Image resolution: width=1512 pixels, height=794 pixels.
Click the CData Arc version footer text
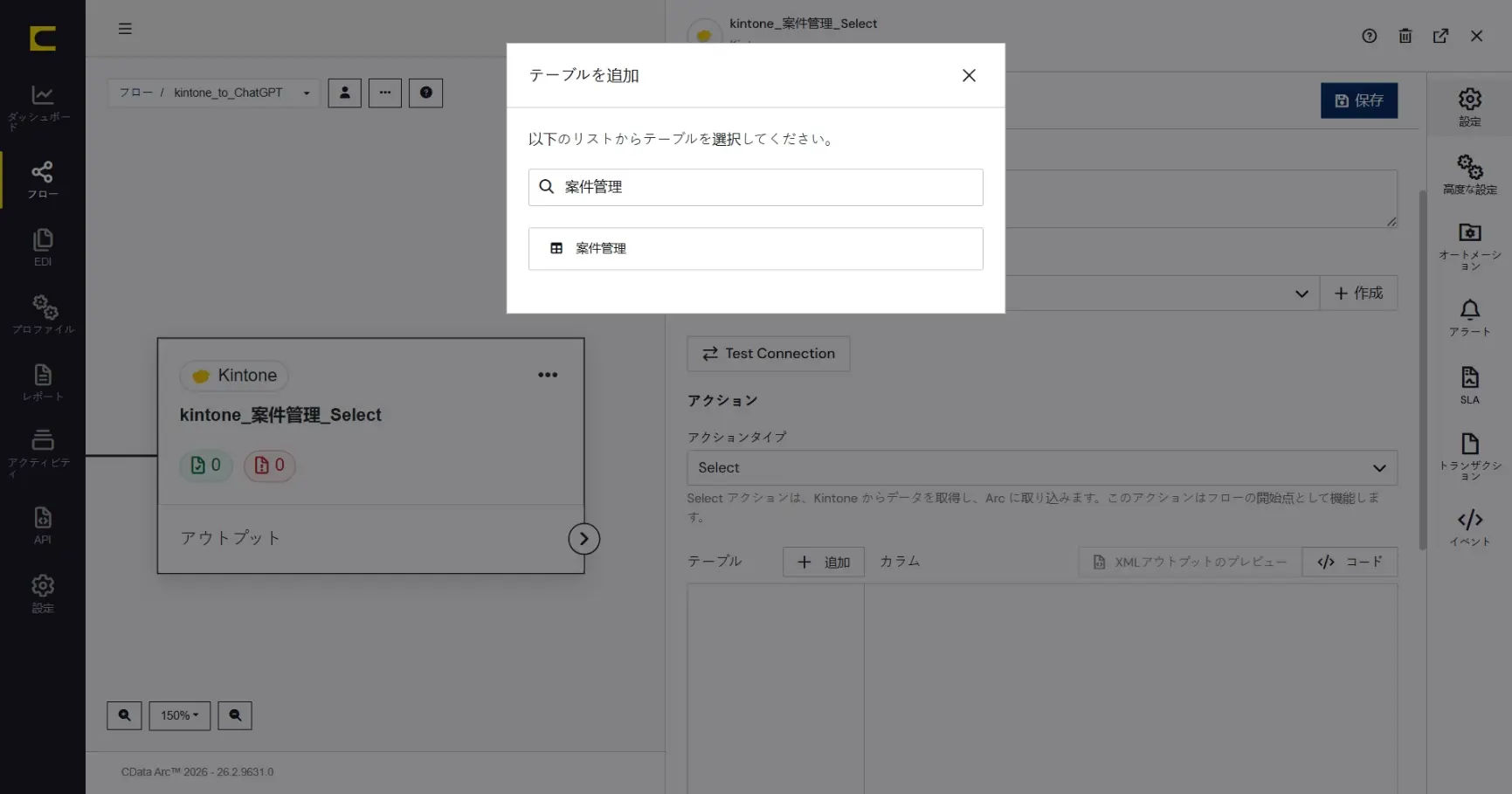click(197, 772)
